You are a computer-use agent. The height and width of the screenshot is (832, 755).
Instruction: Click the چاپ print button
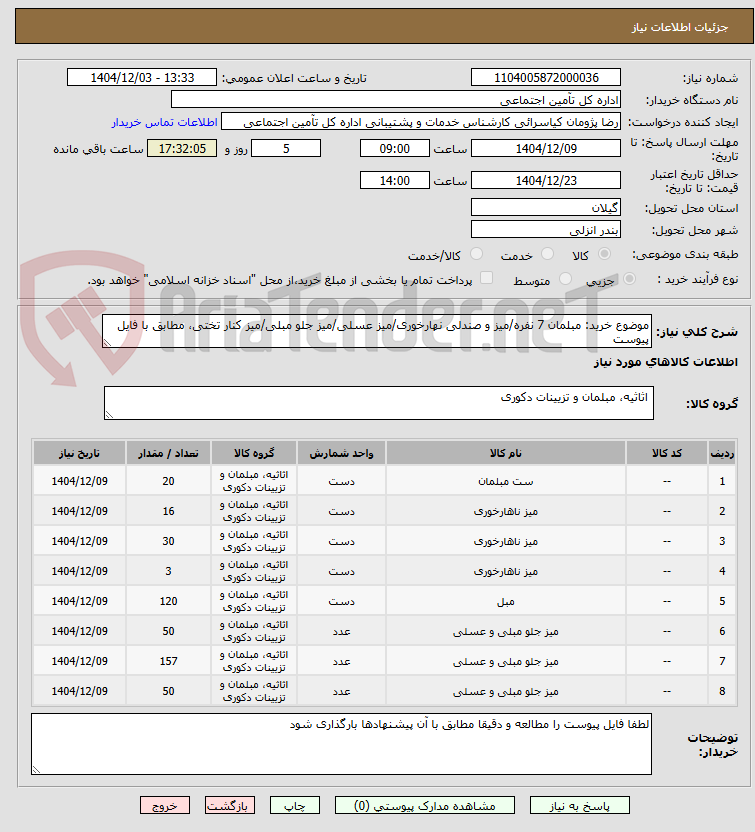click(295, 805)
